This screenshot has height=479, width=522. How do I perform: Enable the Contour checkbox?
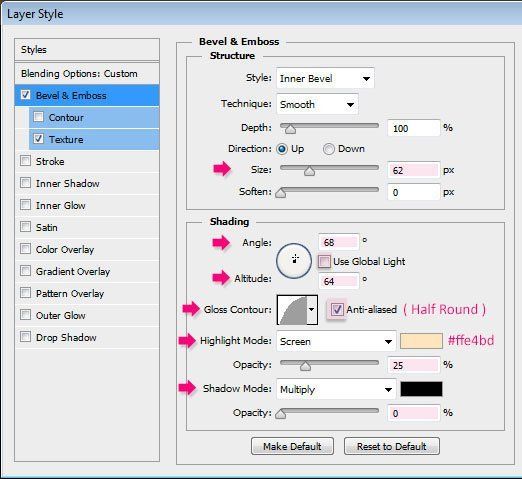39,117
